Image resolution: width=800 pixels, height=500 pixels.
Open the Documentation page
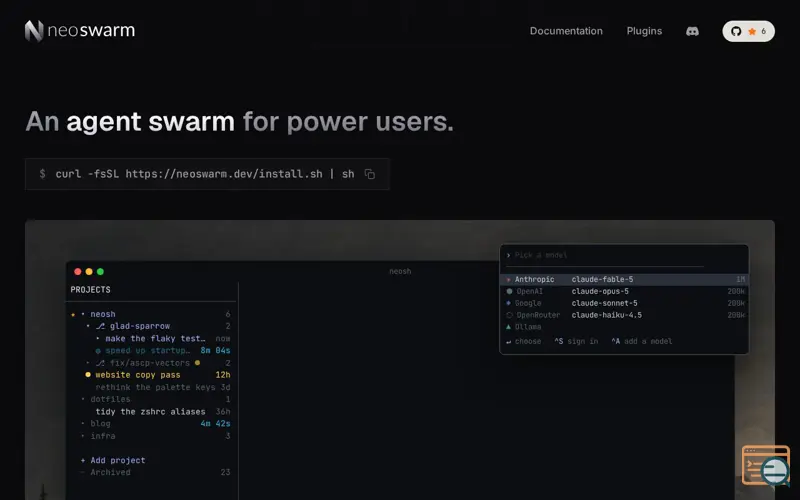tap(566, 31)
